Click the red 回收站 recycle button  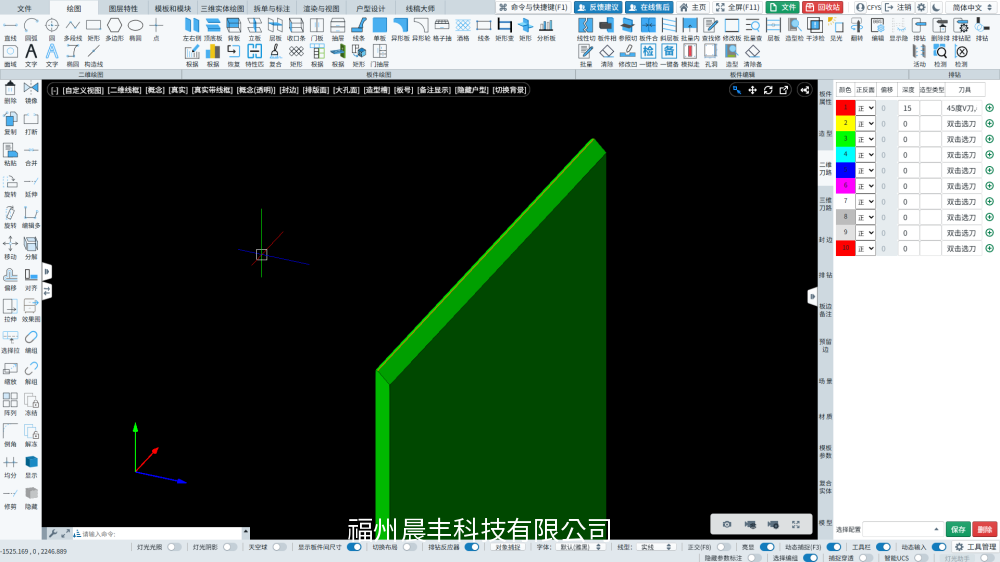823,7
